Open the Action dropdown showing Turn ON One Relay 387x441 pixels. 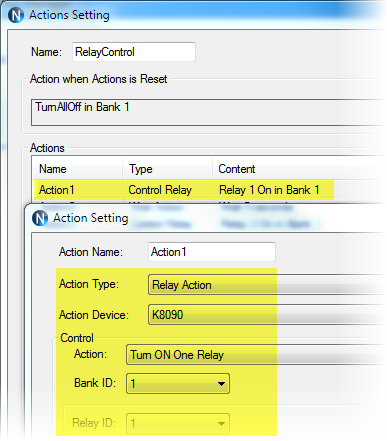(x=256, y=355)
